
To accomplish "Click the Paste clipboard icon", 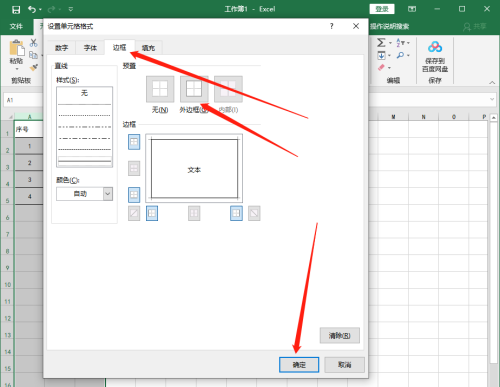I will pos(17,48).
